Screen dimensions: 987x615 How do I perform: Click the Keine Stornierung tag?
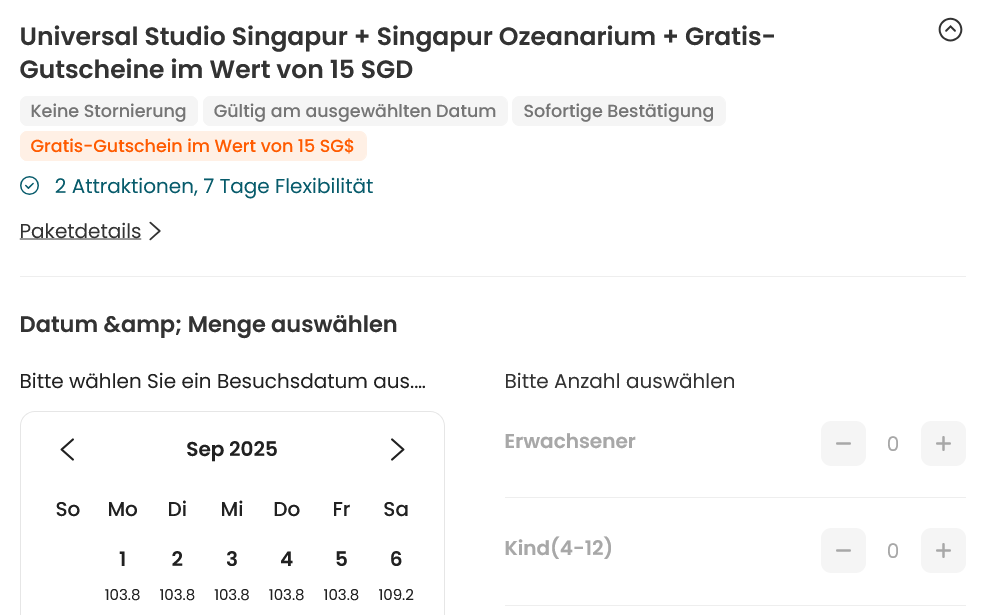[x=108, y=111]
